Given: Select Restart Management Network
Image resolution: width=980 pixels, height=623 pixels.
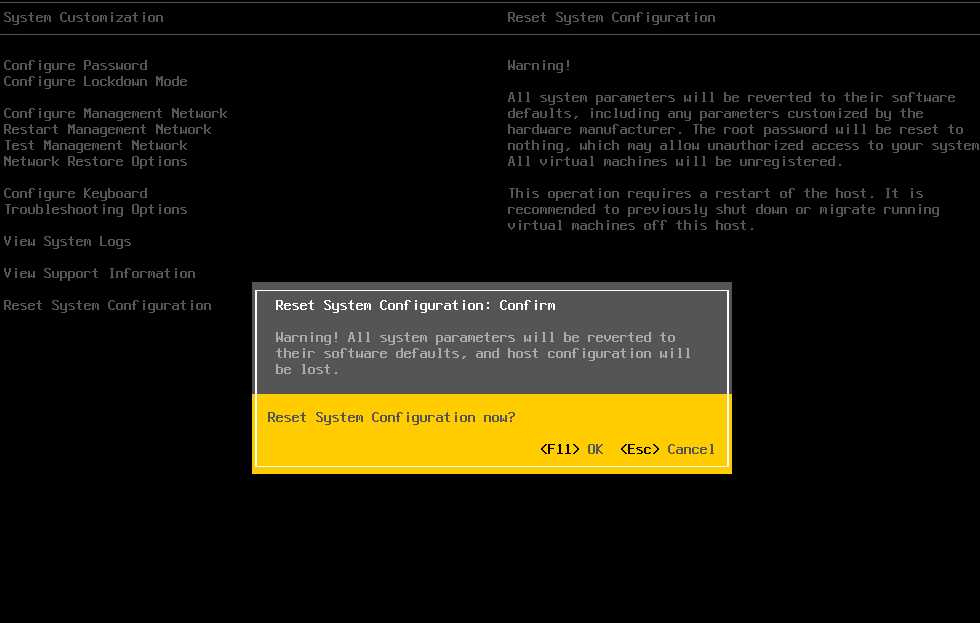Looking at the screenshot, I should pyautogui.click(x=107, y=129).
